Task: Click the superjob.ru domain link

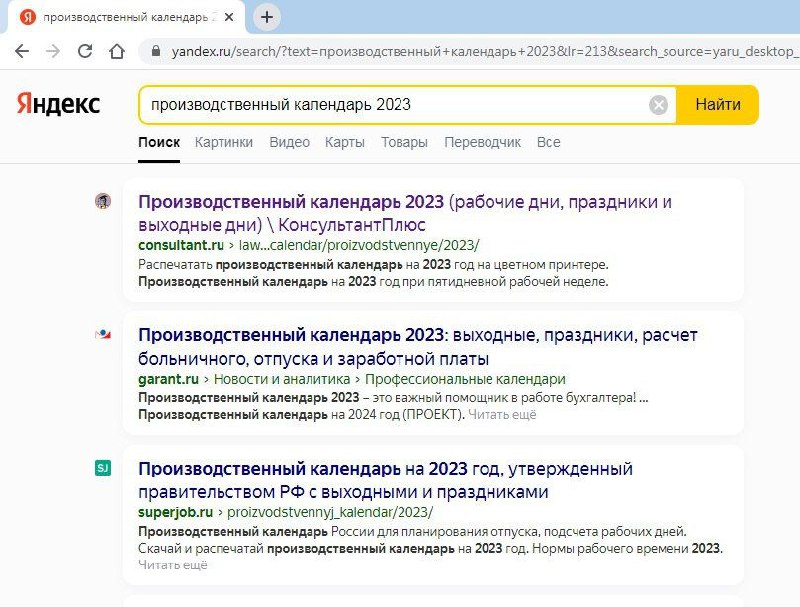Action: point(175,512)
